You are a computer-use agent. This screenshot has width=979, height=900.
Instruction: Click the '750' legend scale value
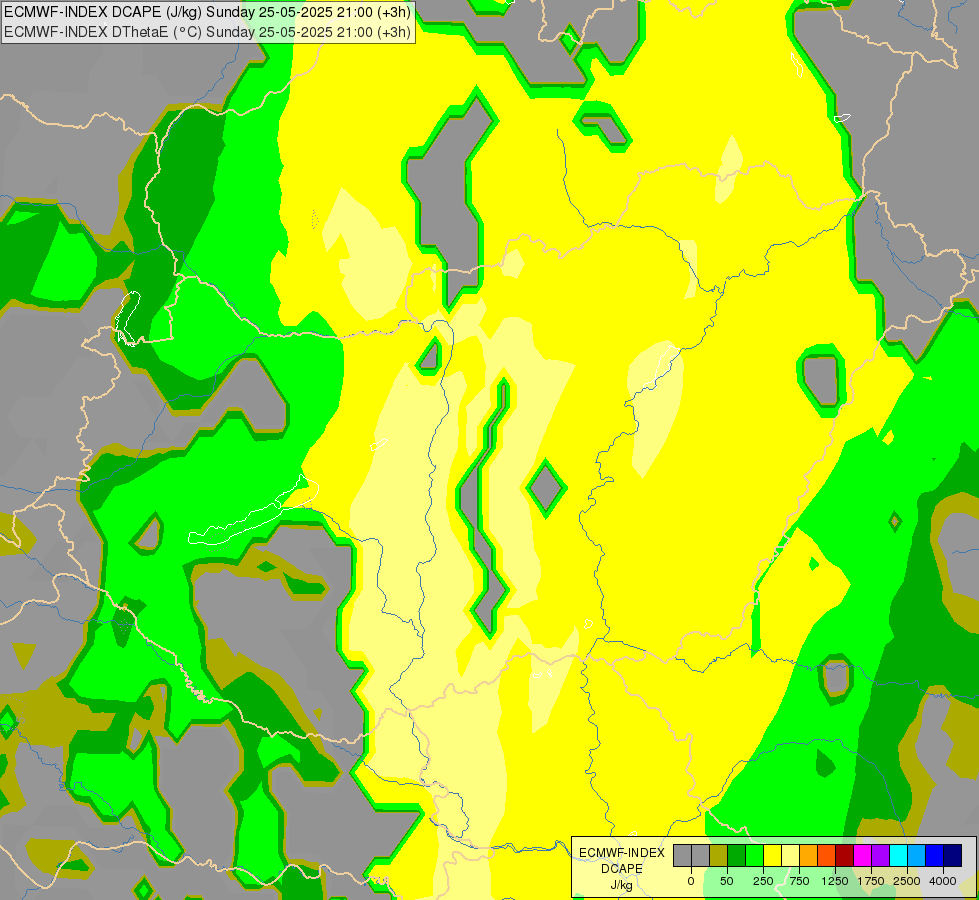(799, 881)
